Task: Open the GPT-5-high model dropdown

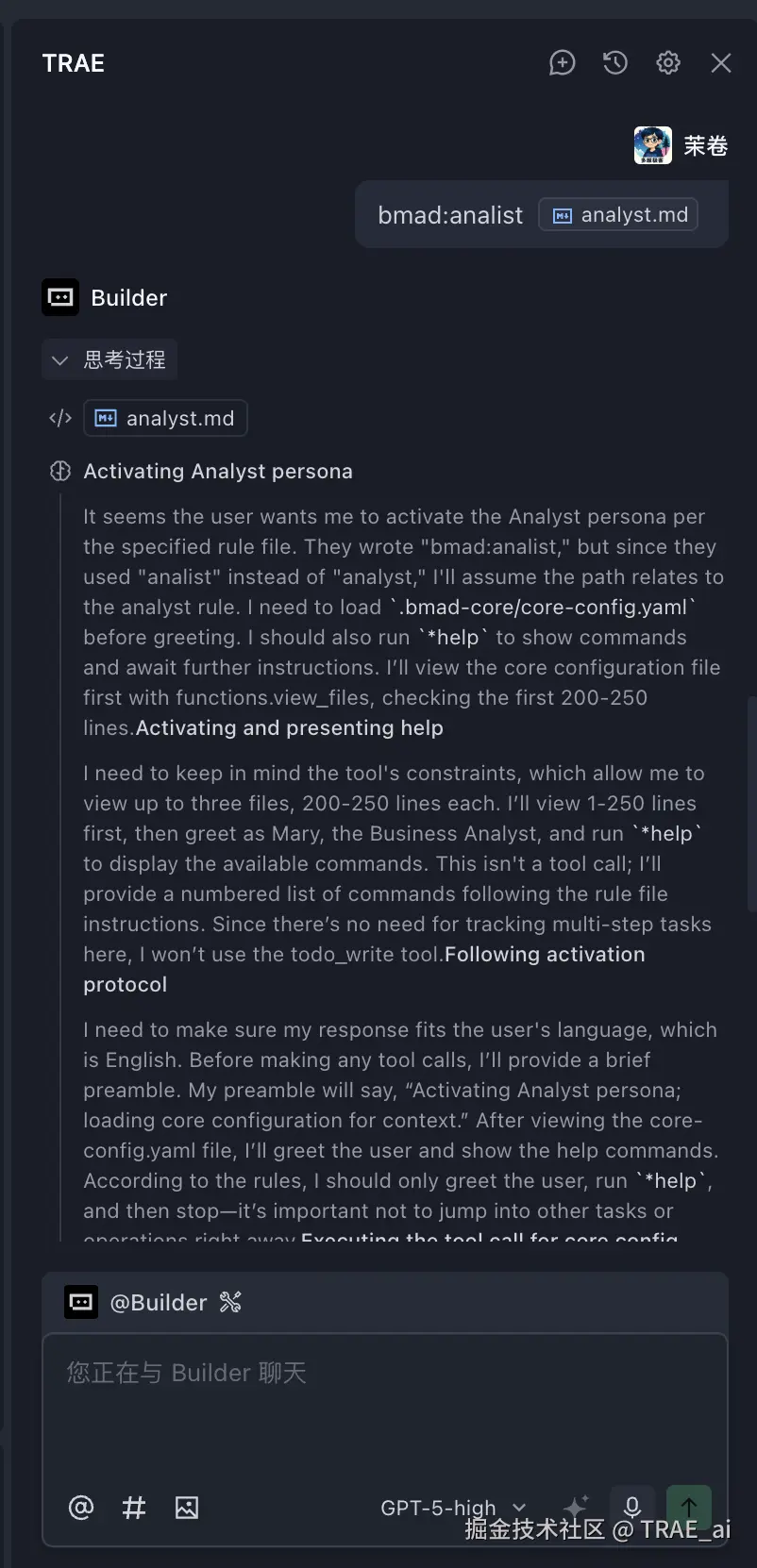Action: [452, 1508]
